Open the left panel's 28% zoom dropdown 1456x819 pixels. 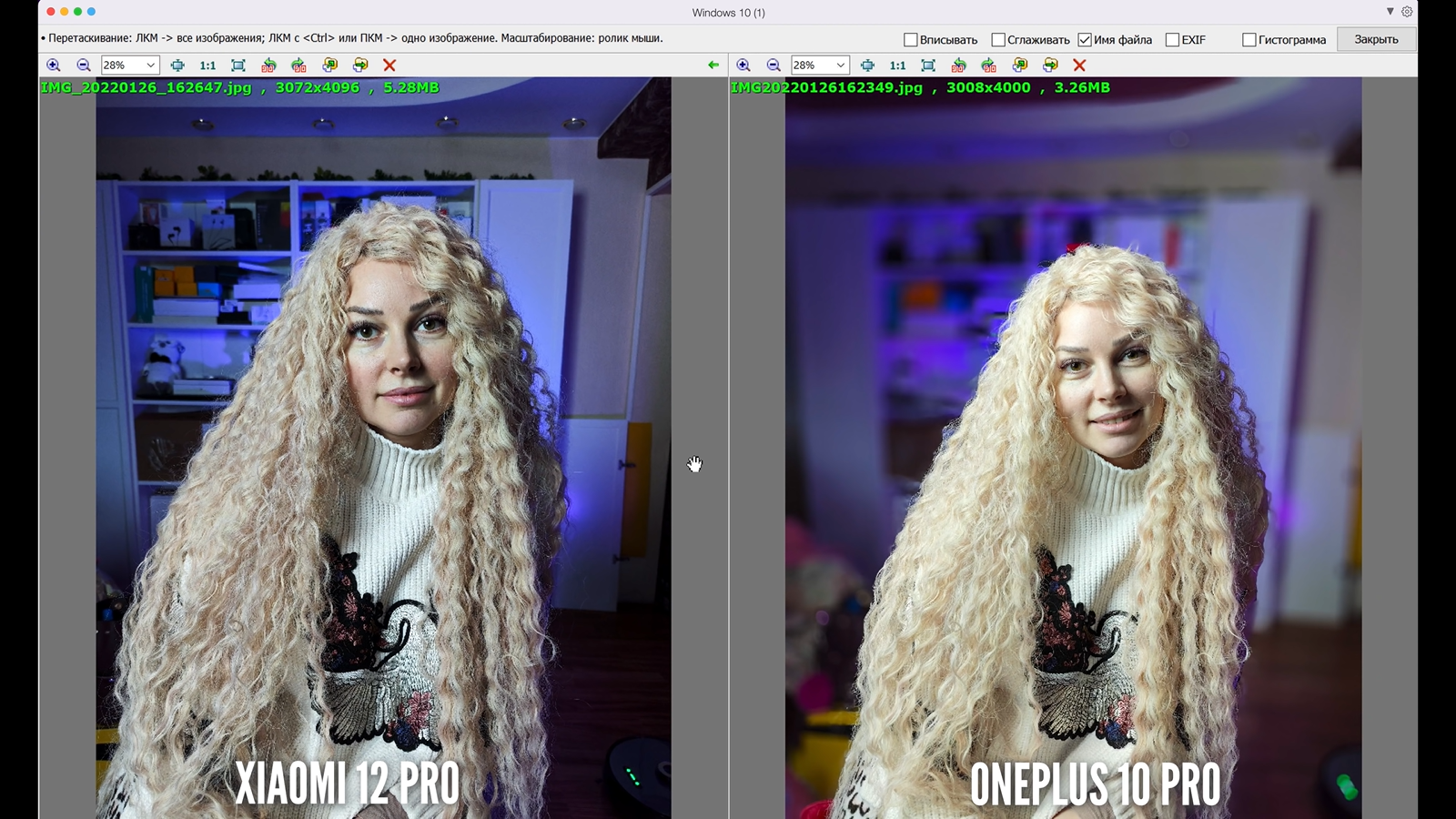coord(150,66)
